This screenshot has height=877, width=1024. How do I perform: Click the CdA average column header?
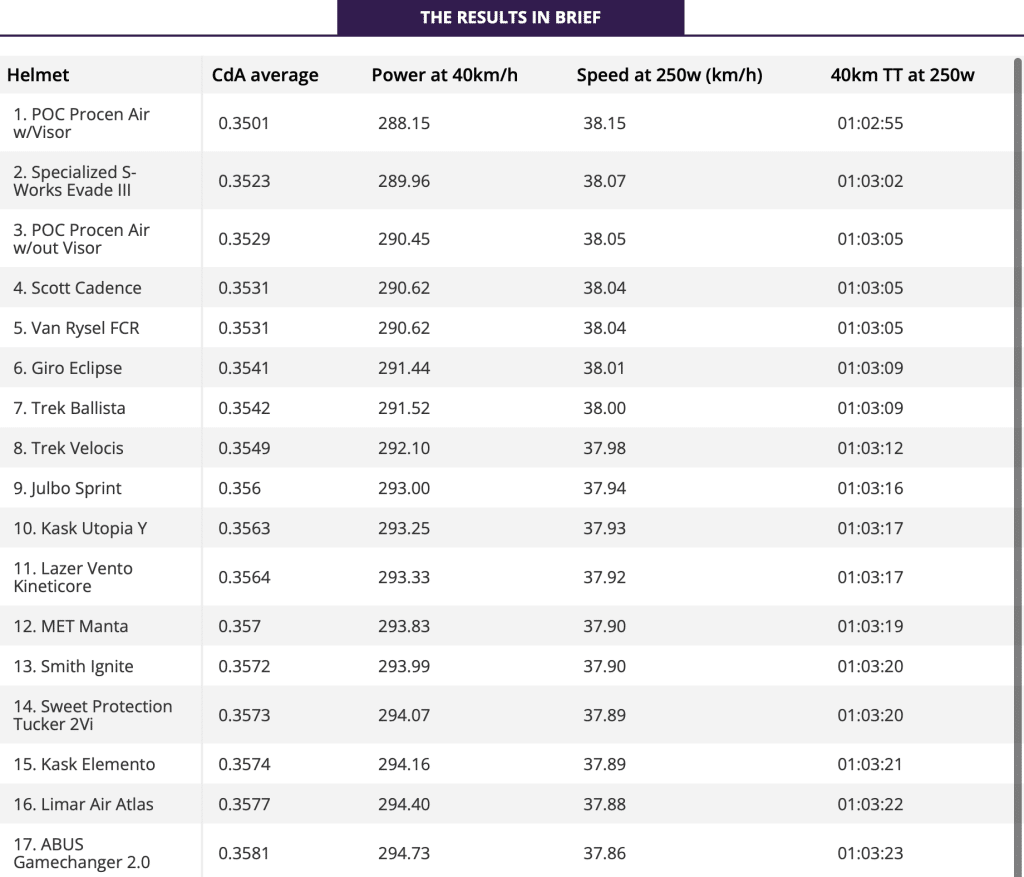265,75
